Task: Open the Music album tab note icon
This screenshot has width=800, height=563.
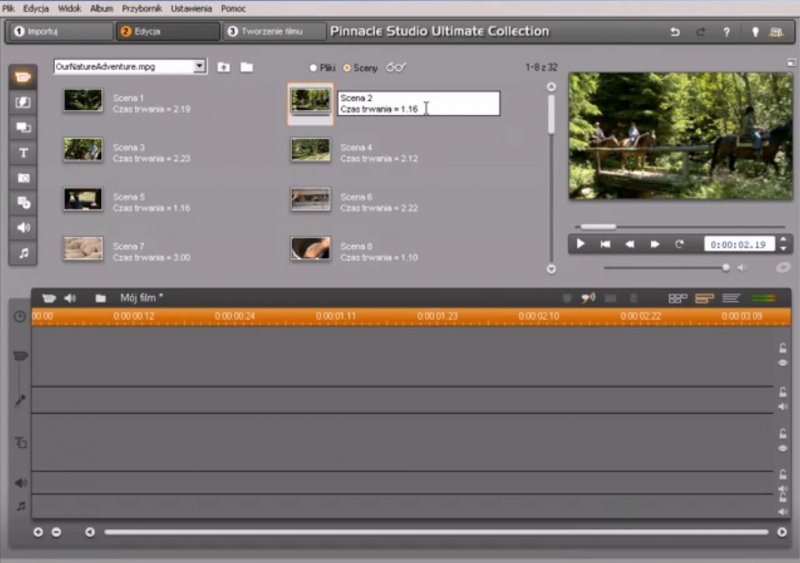Action: point(23,253)
